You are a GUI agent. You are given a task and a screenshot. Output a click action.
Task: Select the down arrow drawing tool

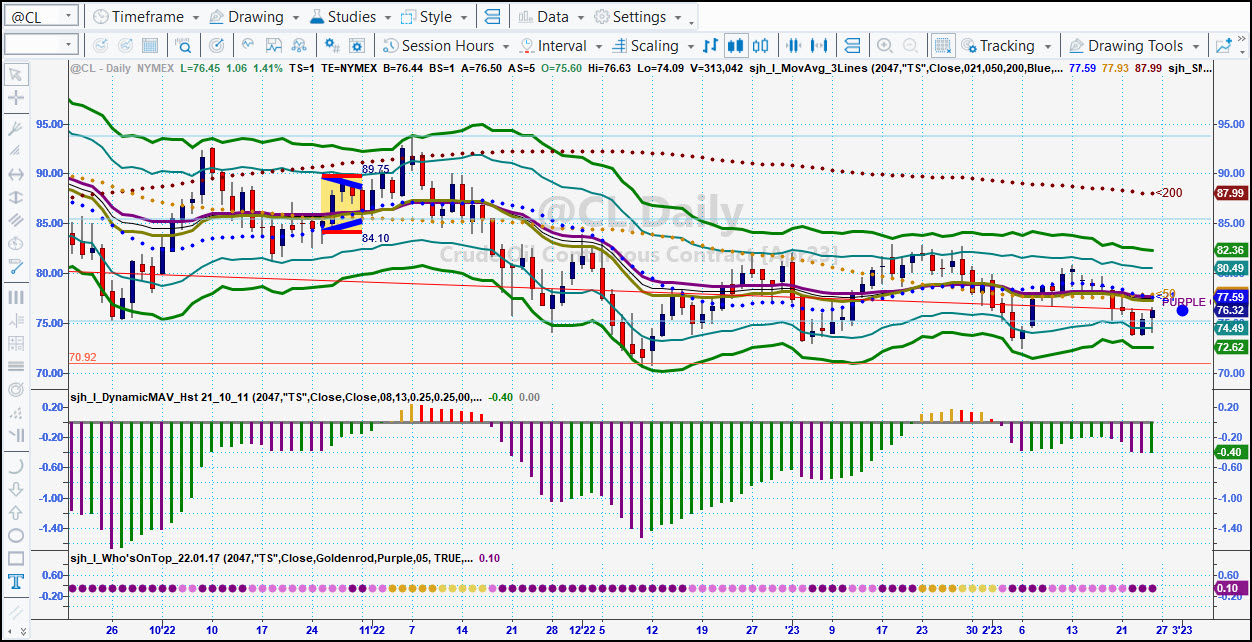tap(16, 489)
